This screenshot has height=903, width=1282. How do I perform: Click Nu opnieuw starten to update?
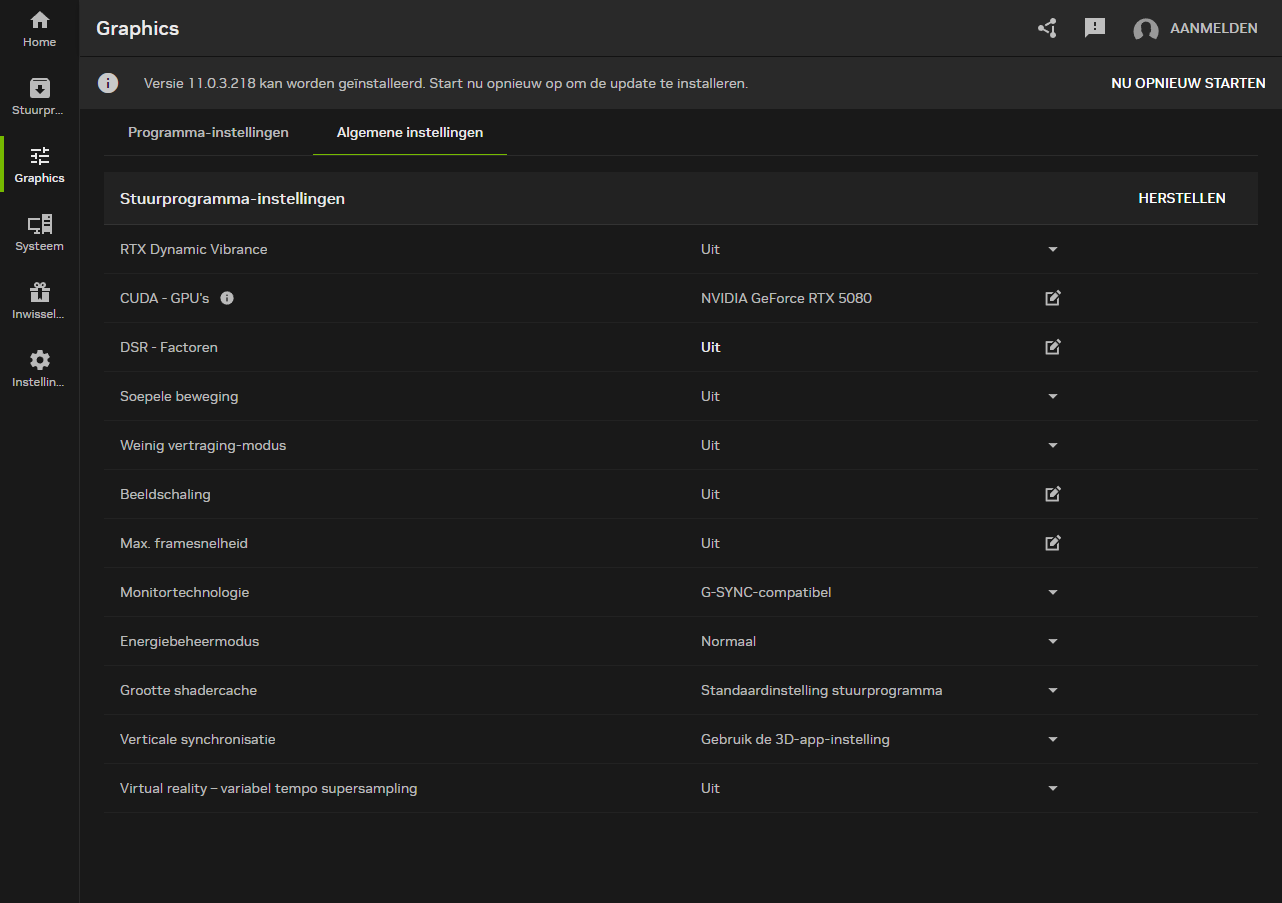(1188, 83)
